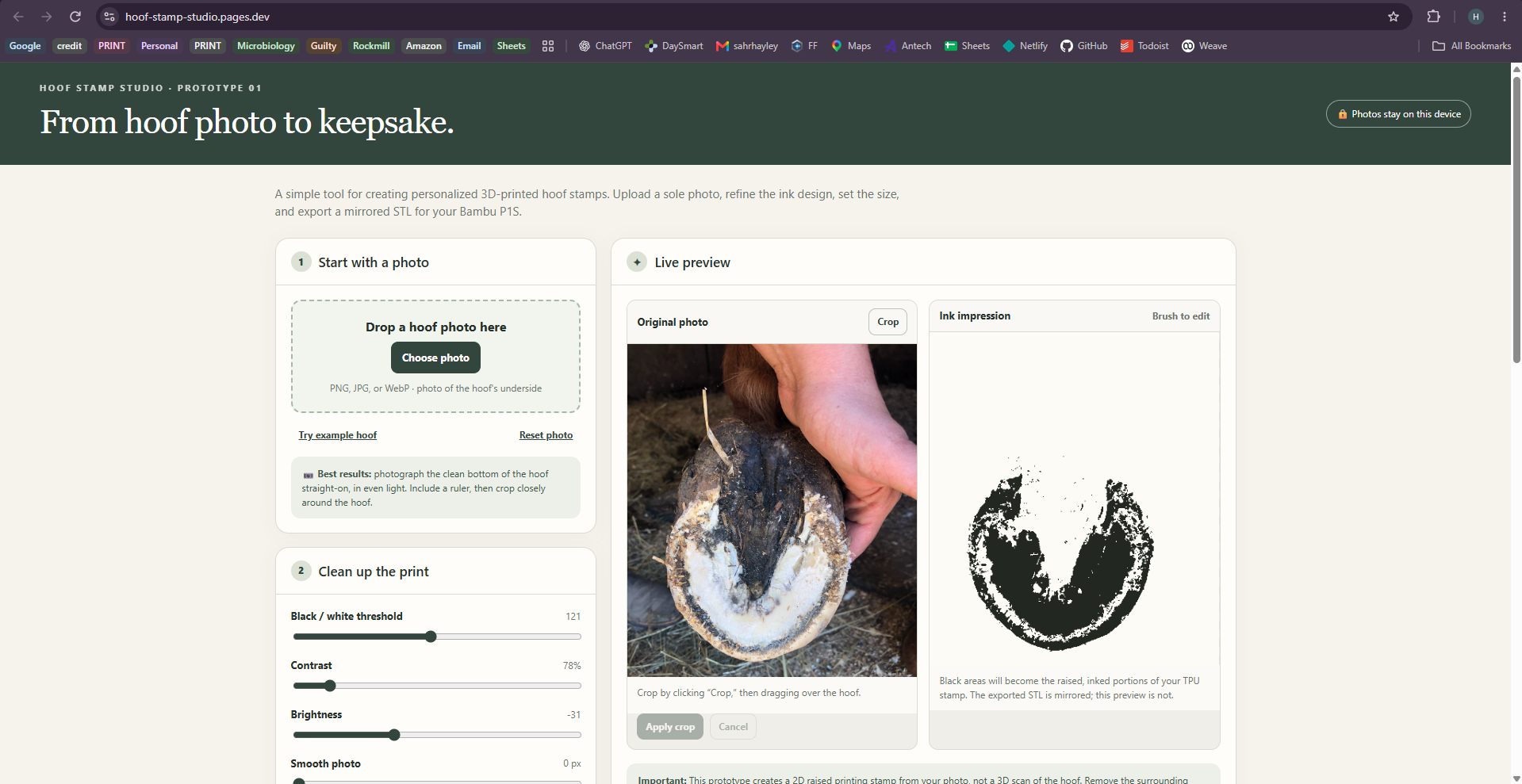Reload the page with the refresh icon
The image size is (1522, 784).
click(75, 17)
